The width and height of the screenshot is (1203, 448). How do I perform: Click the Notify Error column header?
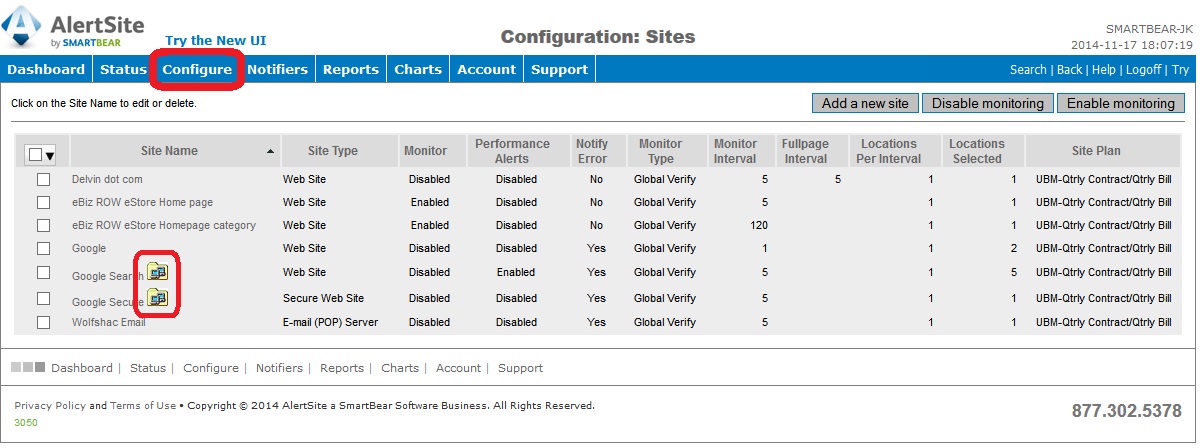click(592, 151)
